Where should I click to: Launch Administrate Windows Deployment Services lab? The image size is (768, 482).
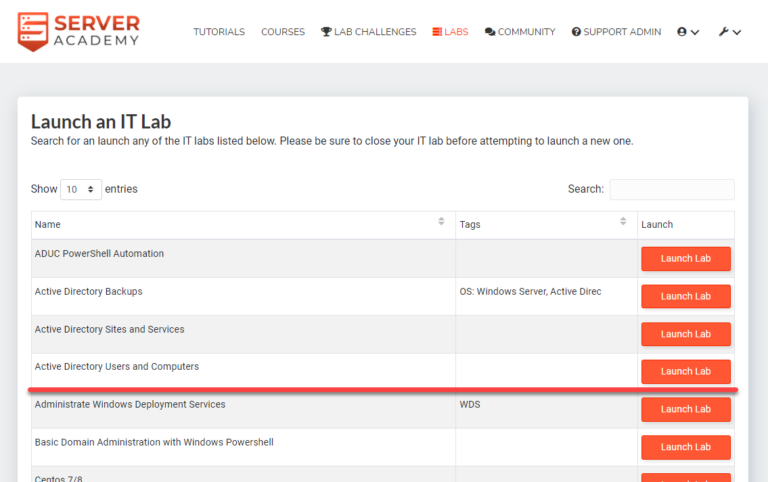pyautogui.click(x=685, y=409)
